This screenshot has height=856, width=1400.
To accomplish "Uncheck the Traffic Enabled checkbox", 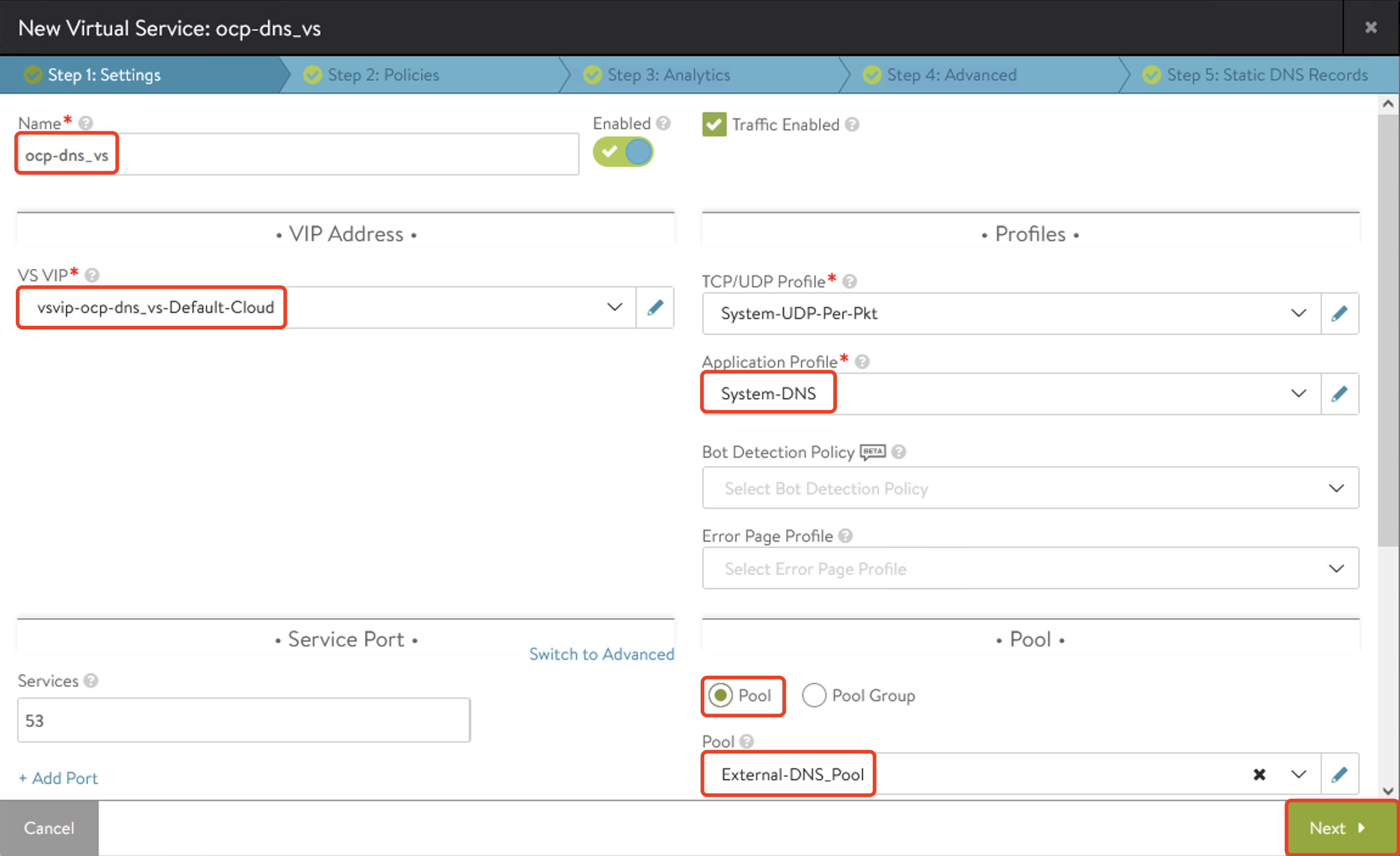I will point(714,124).
